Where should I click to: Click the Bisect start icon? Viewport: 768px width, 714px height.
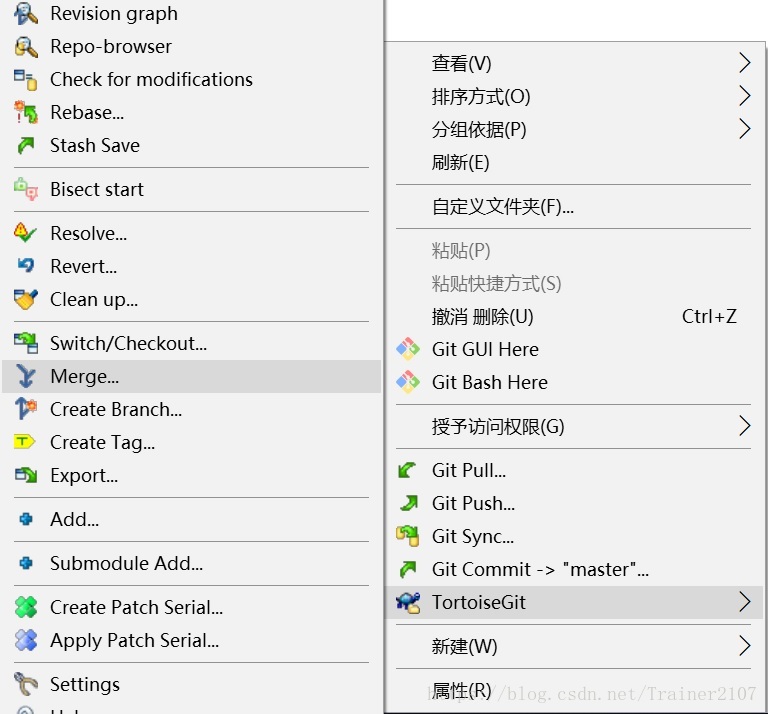[x=25, y=190]
